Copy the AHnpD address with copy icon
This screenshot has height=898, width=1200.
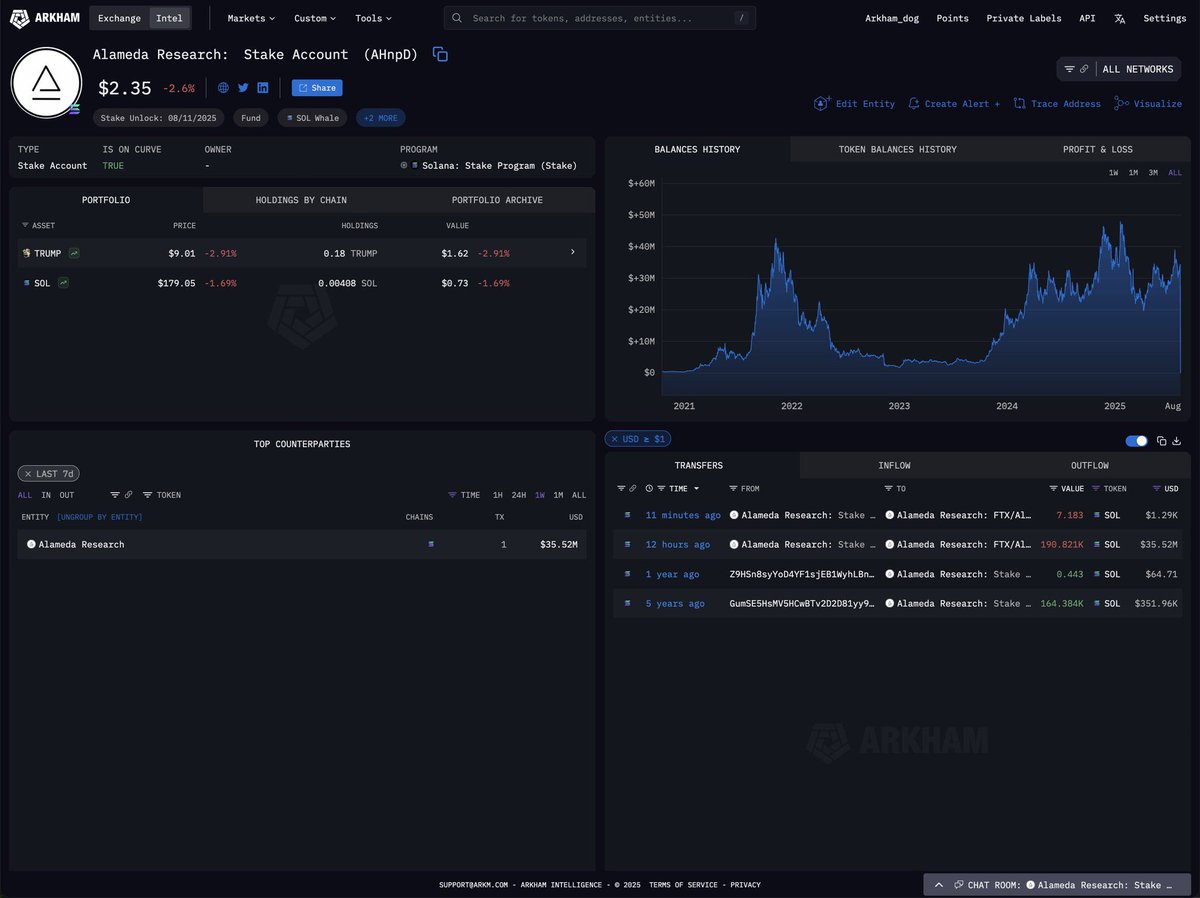pyautogui.click(x=440, y=55)
